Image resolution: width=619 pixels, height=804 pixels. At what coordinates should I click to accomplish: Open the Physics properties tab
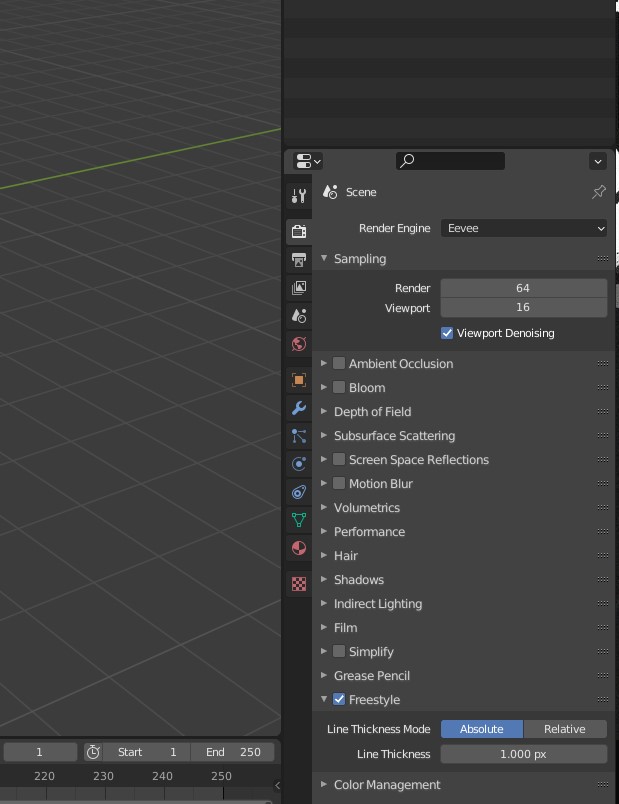299,464
